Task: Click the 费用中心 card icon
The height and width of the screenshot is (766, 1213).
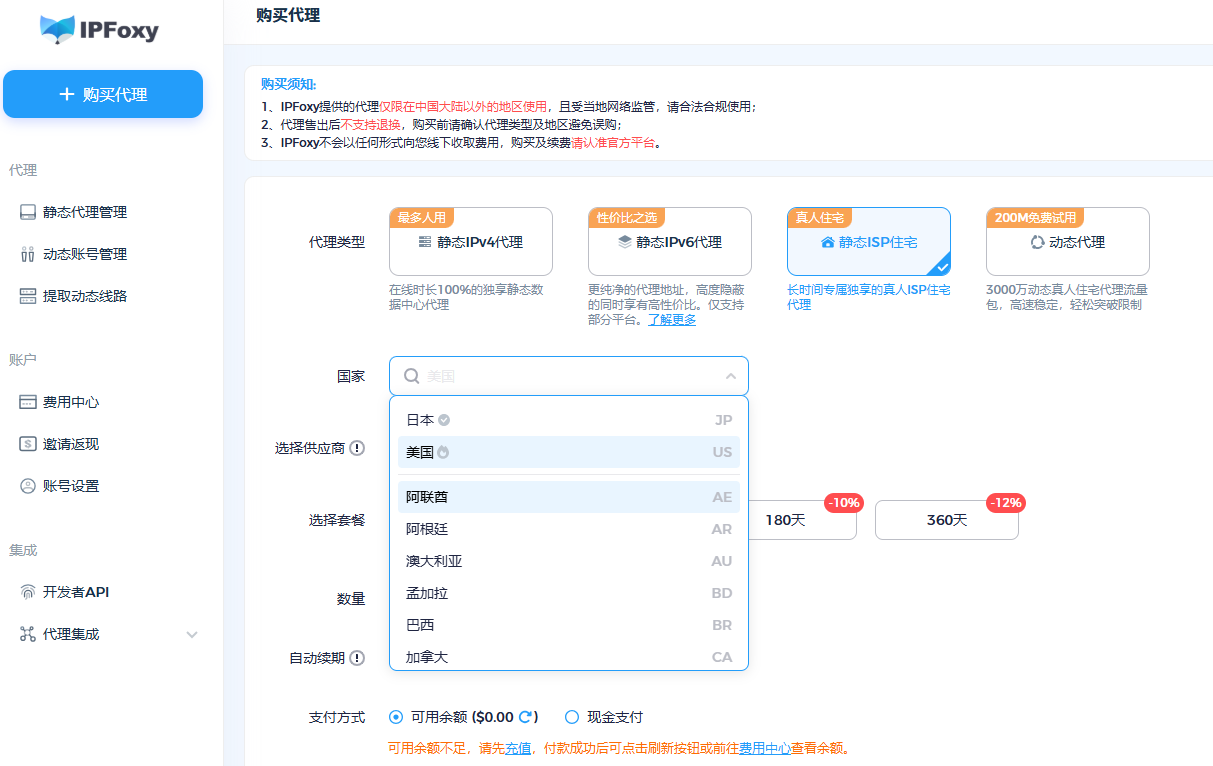Action: pyautogui.click(x=28, y=402)
